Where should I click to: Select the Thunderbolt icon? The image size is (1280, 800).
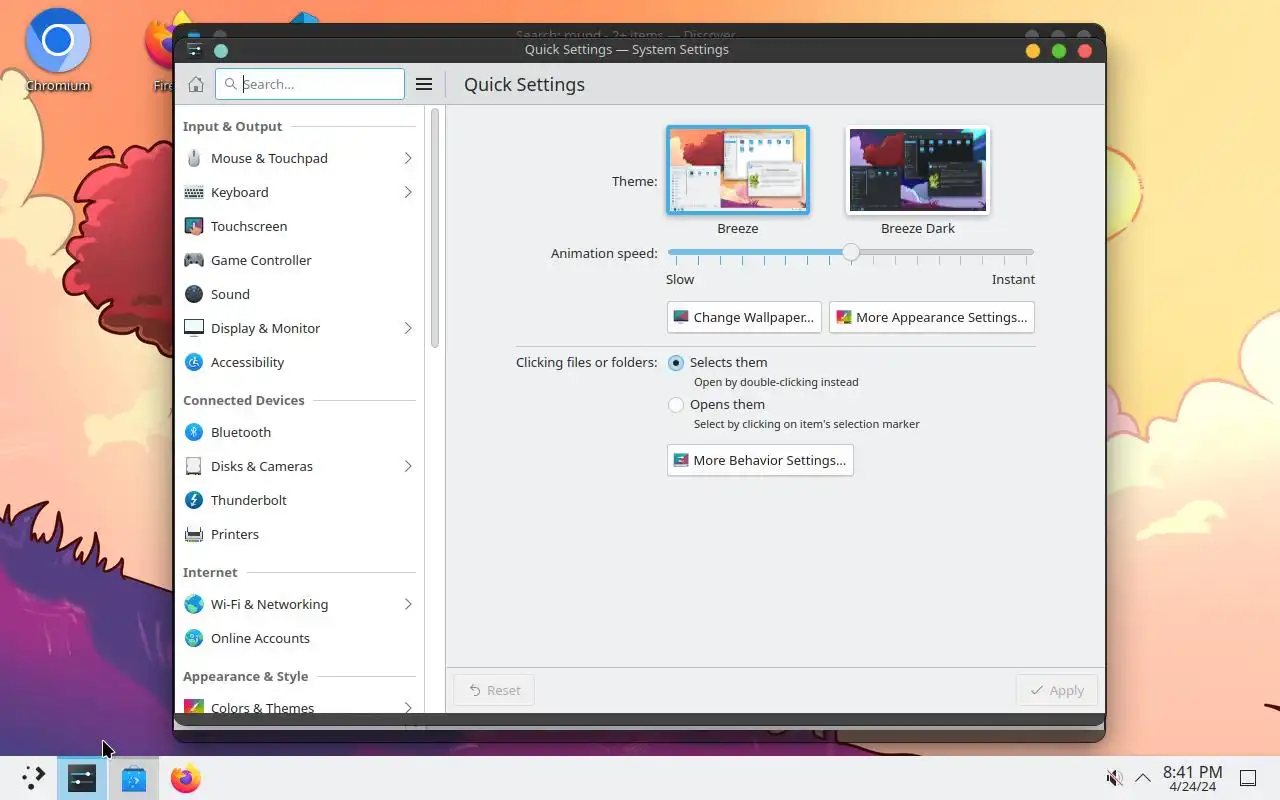(194, 500)
